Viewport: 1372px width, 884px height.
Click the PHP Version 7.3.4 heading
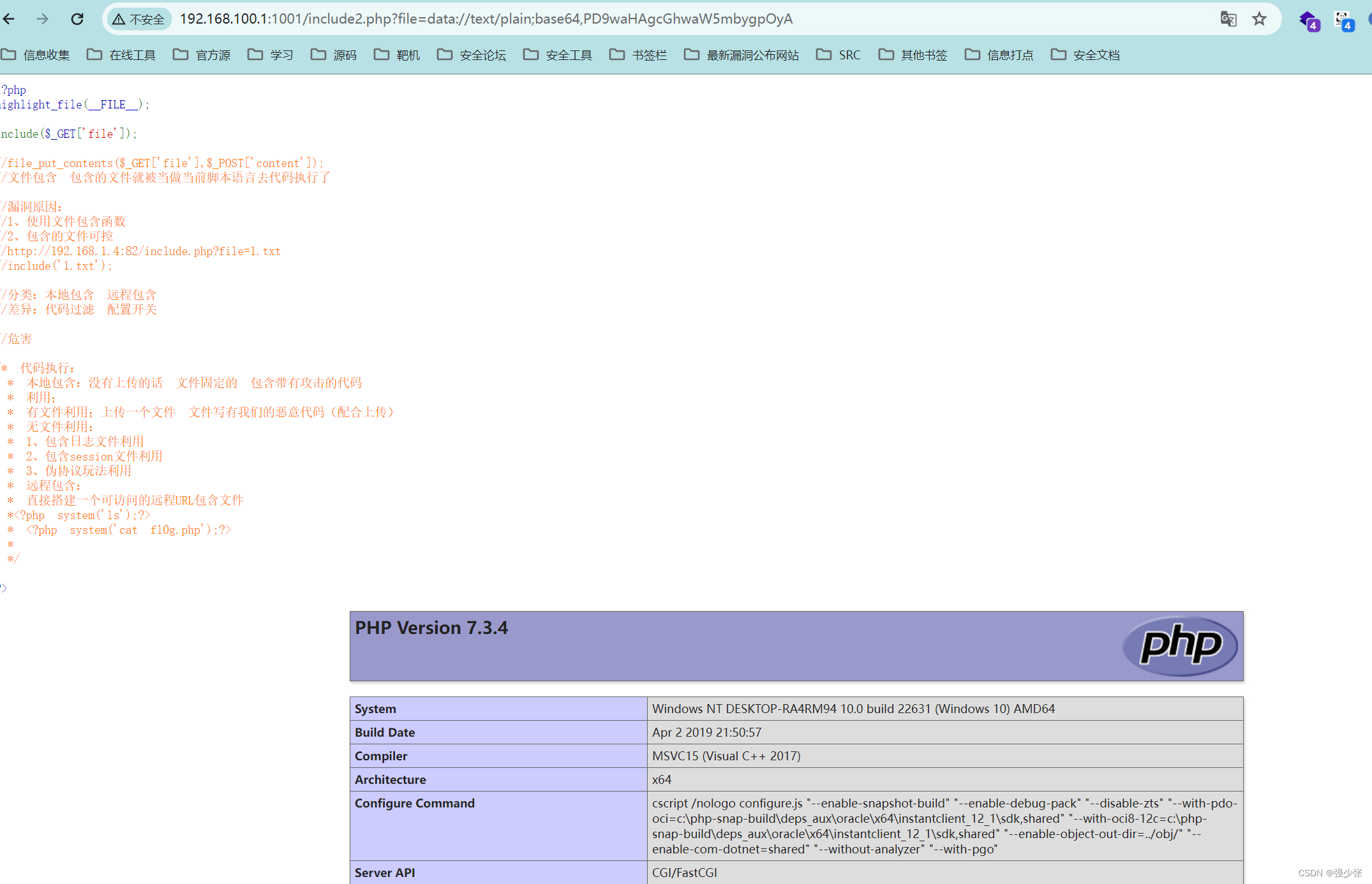[x=431, y=628]
